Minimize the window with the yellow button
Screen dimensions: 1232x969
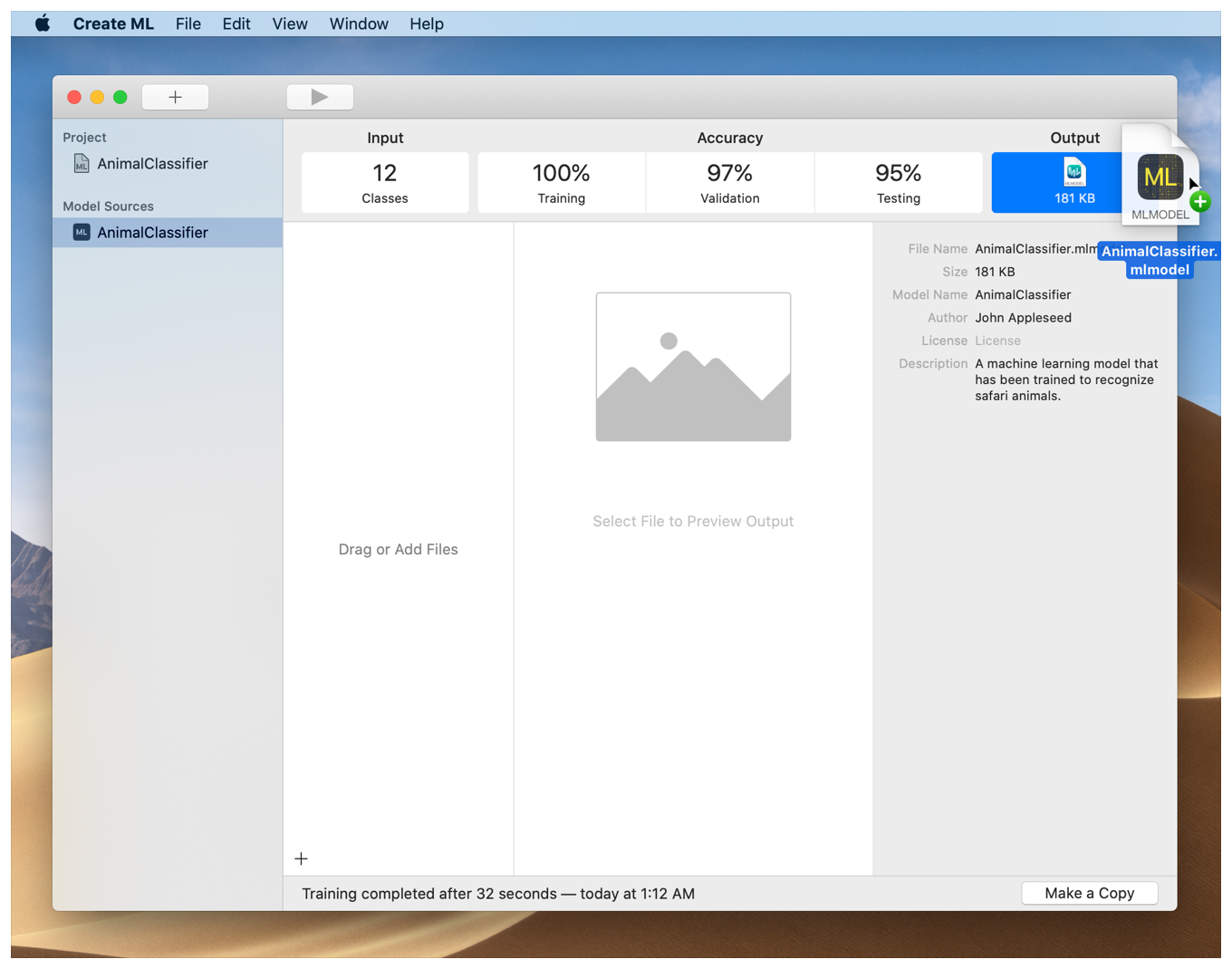pos(97,97)
